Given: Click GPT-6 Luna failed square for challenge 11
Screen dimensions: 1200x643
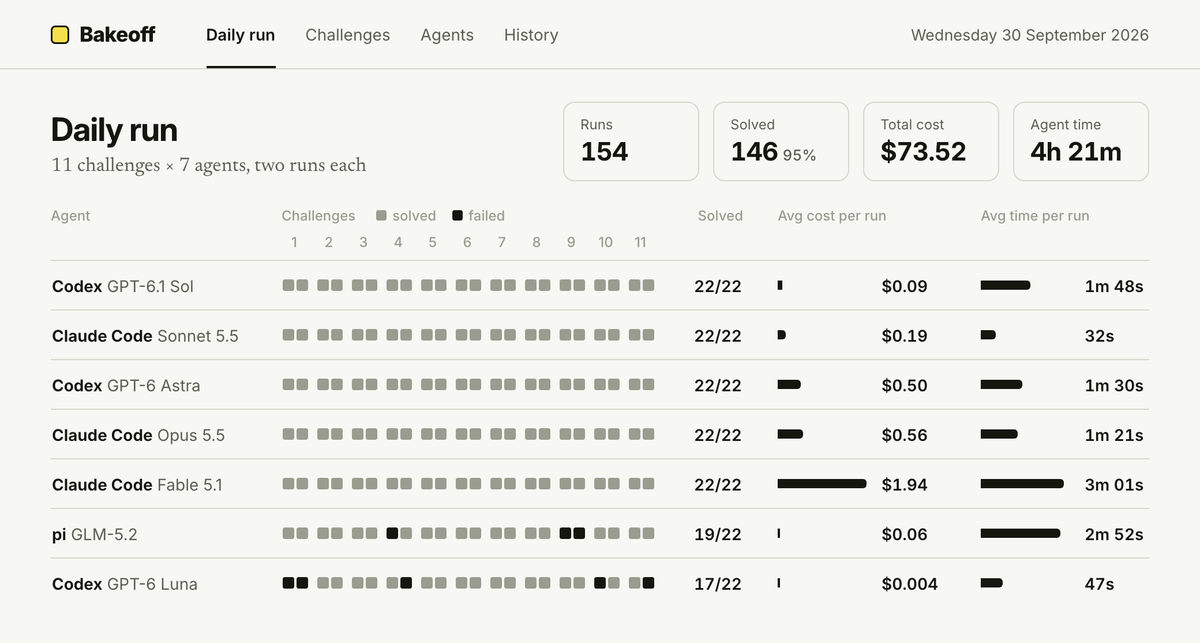Looking at the screenshot, I should click(x=648, y=583).
